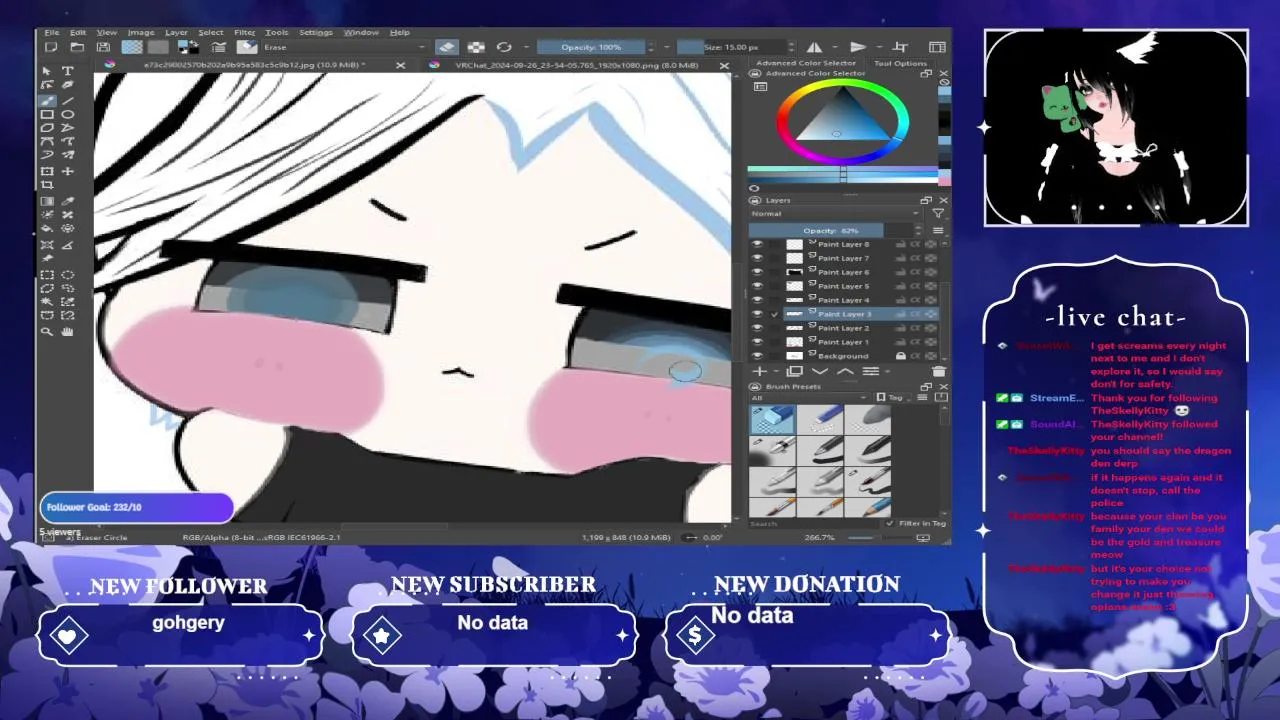Select Paint Layer 1 in the layer list

pyautogui.click(x=844, y=342)
